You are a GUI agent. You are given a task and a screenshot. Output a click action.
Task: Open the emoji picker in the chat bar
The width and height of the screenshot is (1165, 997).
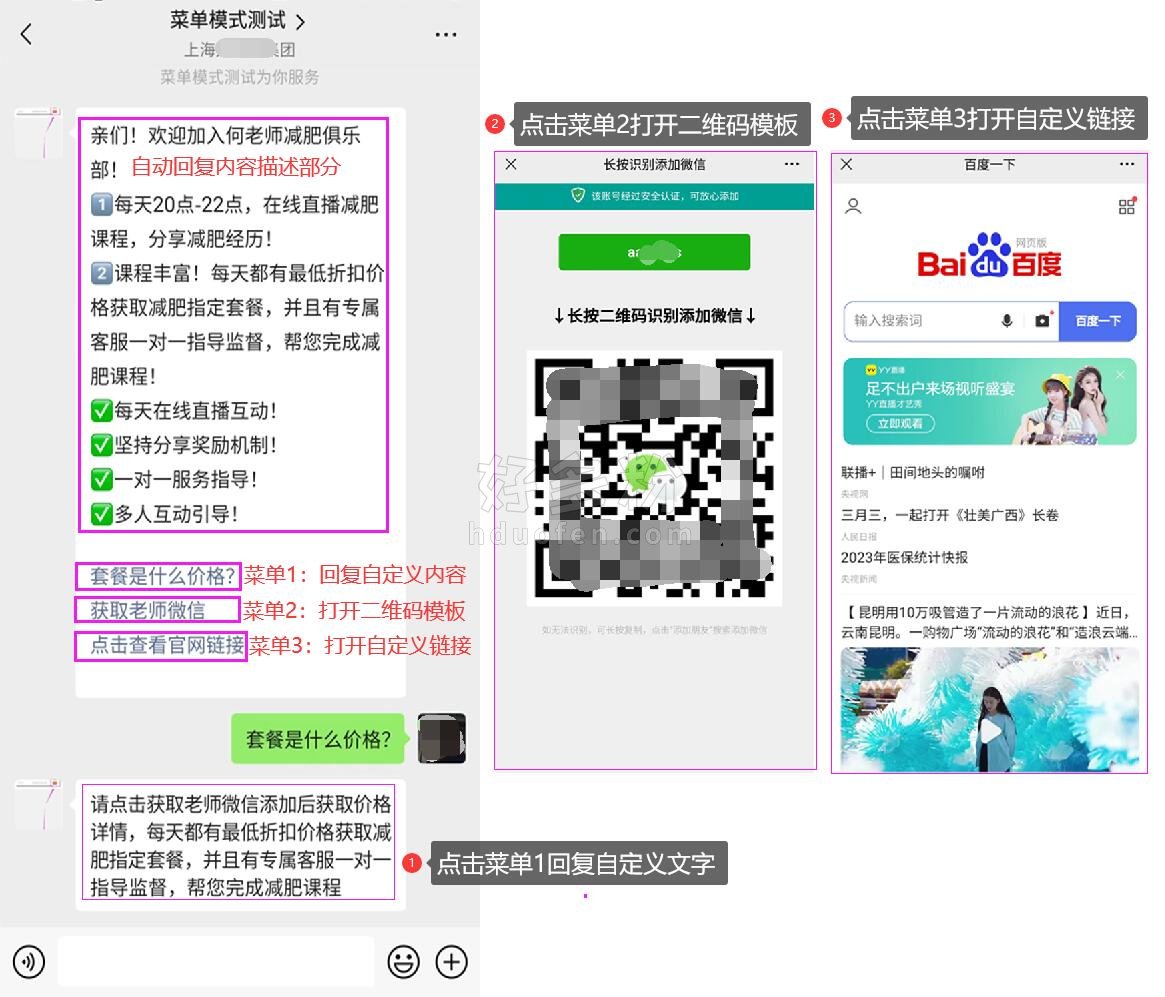[403, 961]
